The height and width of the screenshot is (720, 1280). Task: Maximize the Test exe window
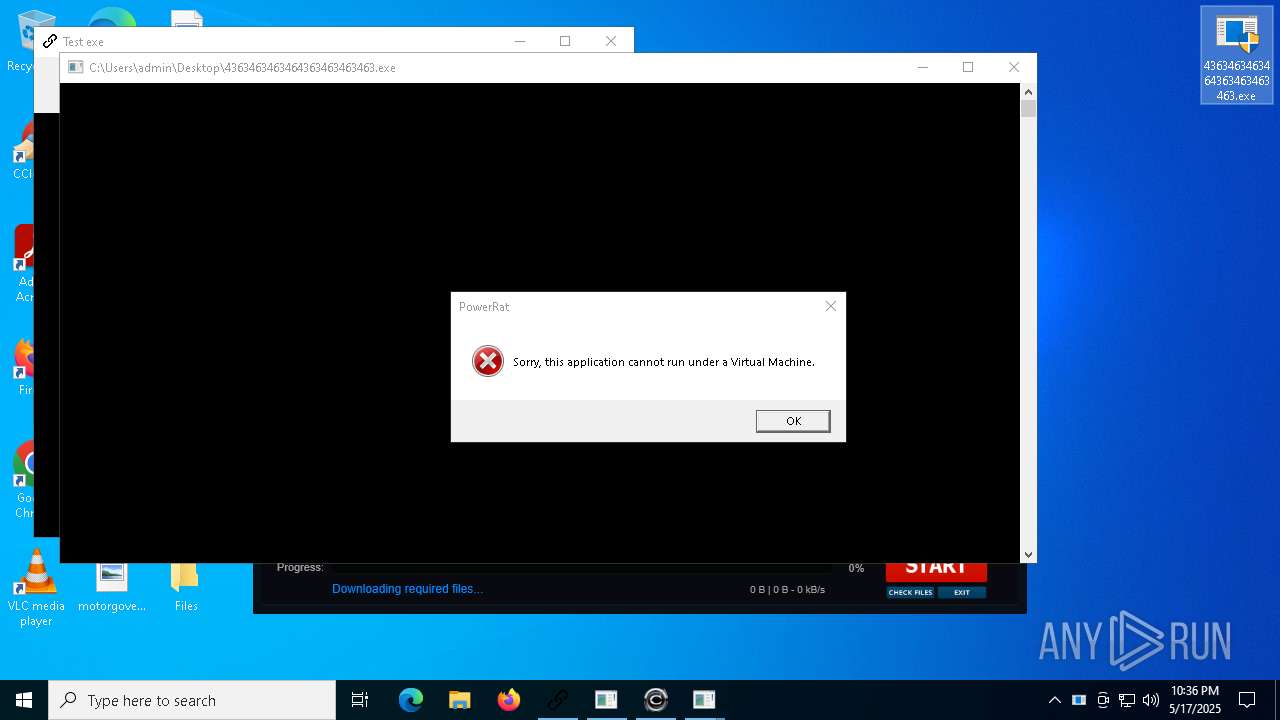click(x=565, y=41)
